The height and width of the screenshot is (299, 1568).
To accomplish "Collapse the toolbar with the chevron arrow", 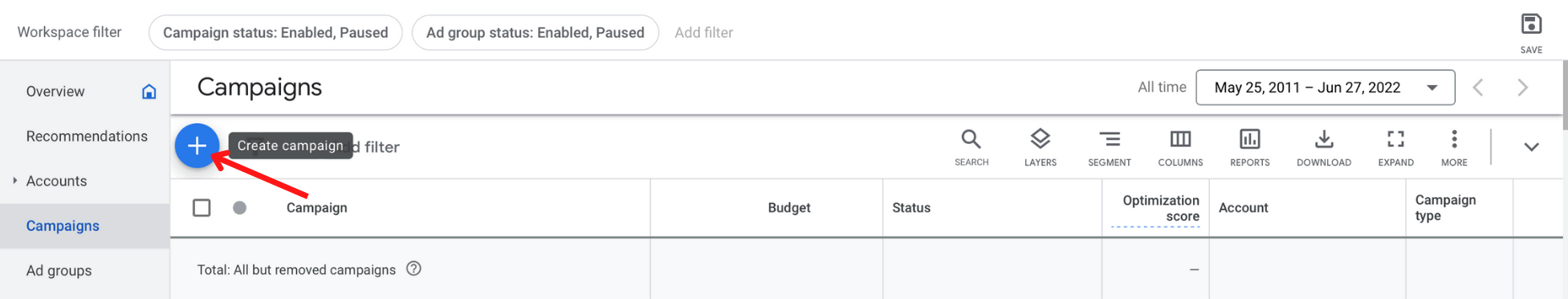I will point(1531,147).
